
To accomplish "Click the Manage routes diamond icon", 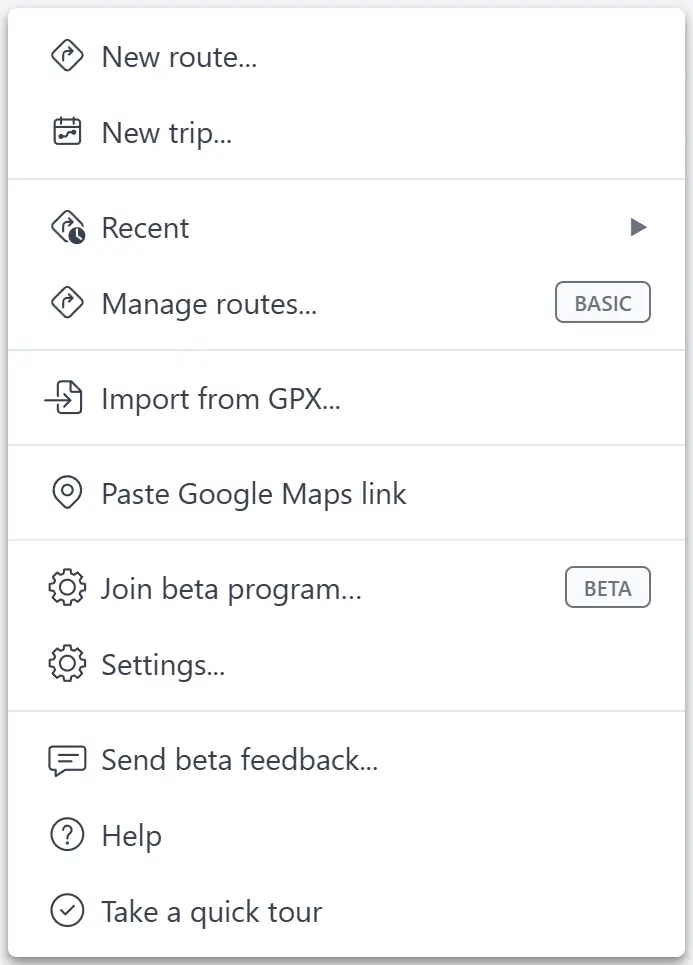I will pyautogui.click(x=67, y=303).
